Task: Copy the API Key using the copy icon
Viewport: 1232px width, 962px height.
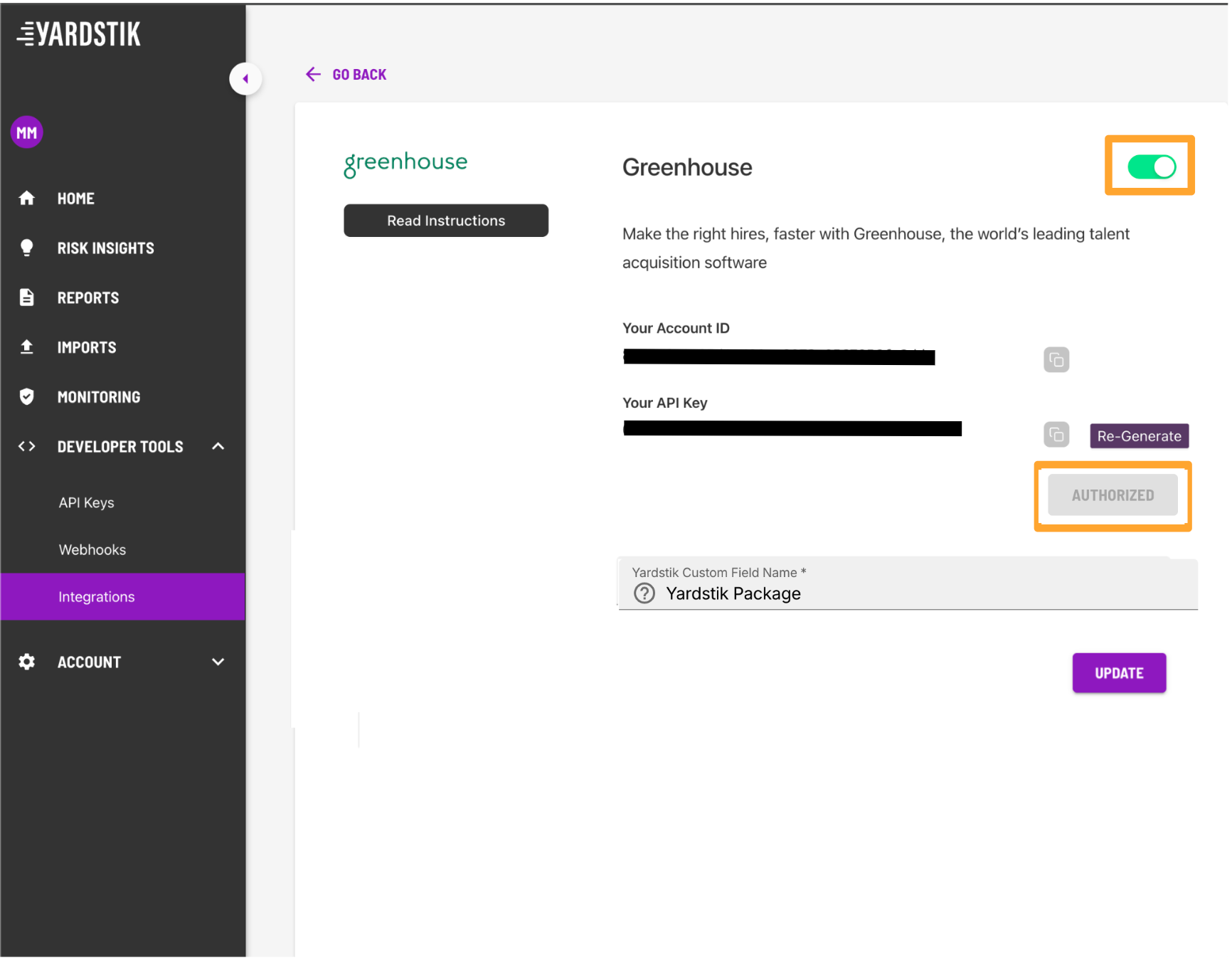Action: click(x=1056, y=435)
